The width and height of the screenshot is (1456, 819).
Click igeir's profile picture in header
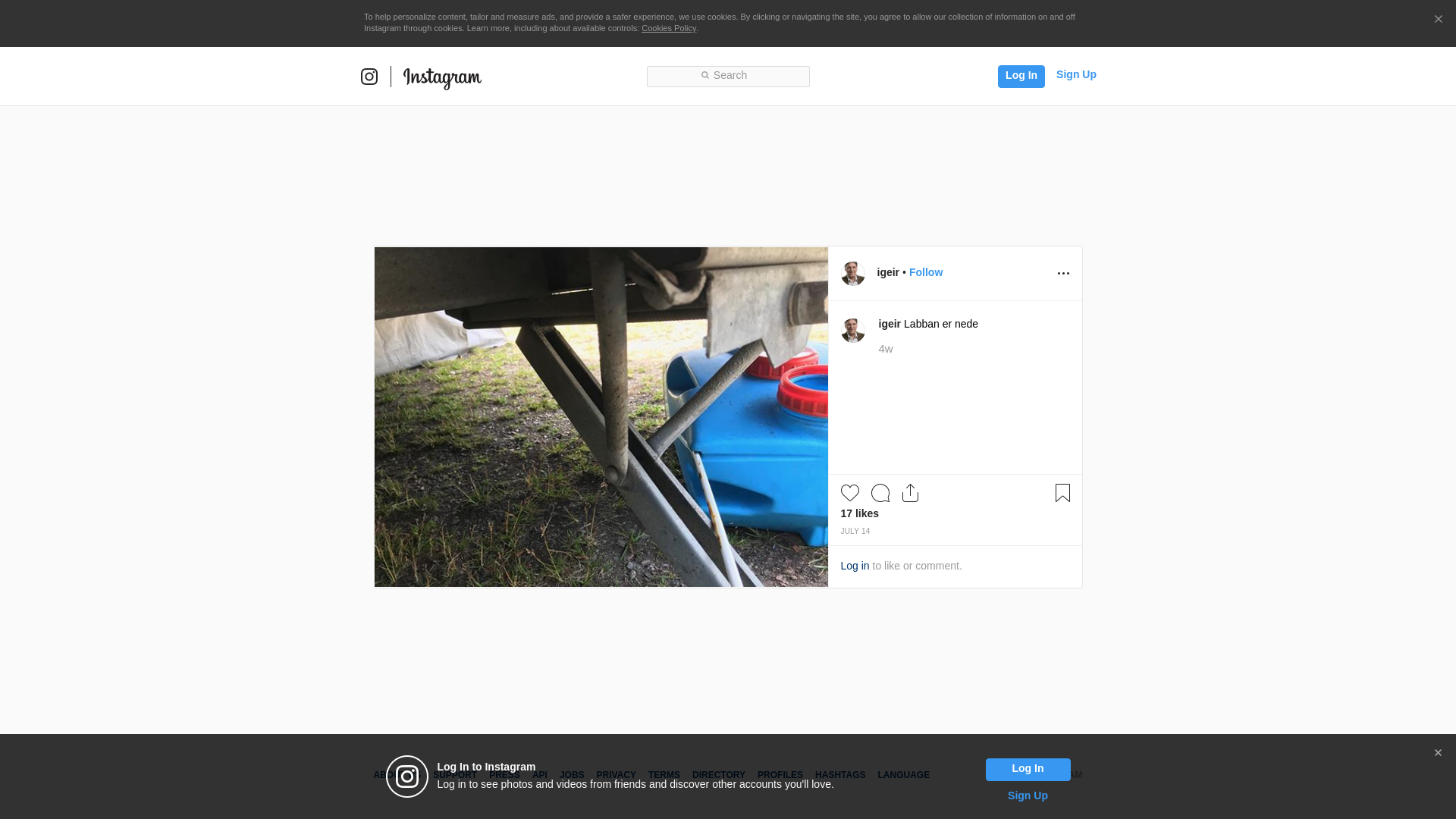tap(853, 274)
